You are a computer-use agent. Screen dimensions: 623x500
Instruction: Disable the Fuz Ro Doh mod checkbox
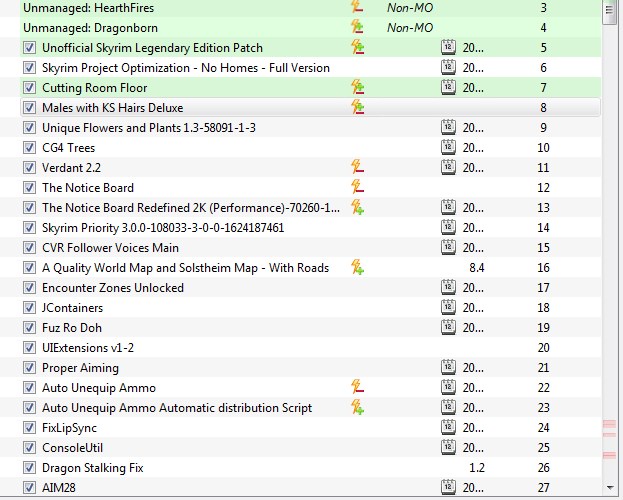pyautogui.click(x=29, y=327)
